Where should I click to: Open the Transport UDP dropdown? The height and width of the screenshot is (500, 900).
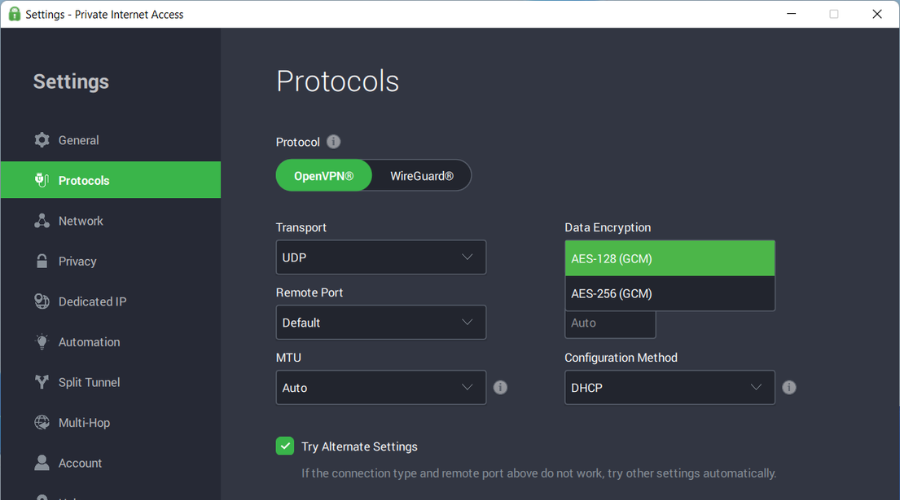coord(380,257)
